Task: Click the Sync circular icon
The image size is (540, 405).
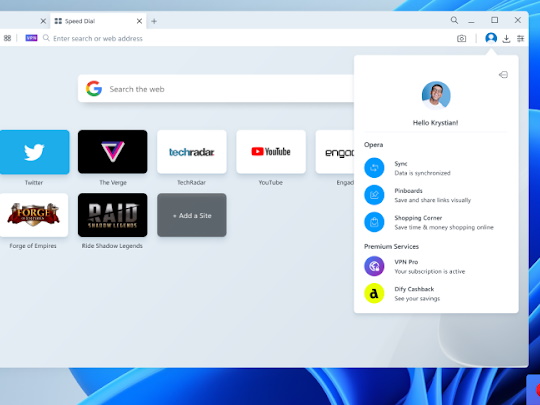Action: click(x=374, y=168)
